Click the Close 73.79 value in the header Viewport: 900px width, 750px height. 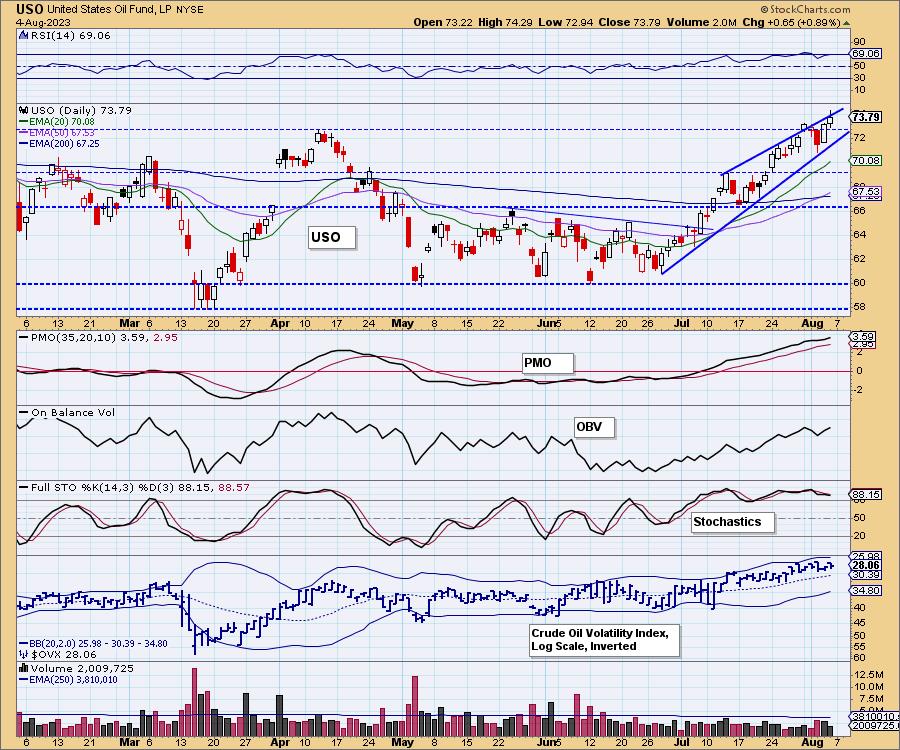pos(629,22)
